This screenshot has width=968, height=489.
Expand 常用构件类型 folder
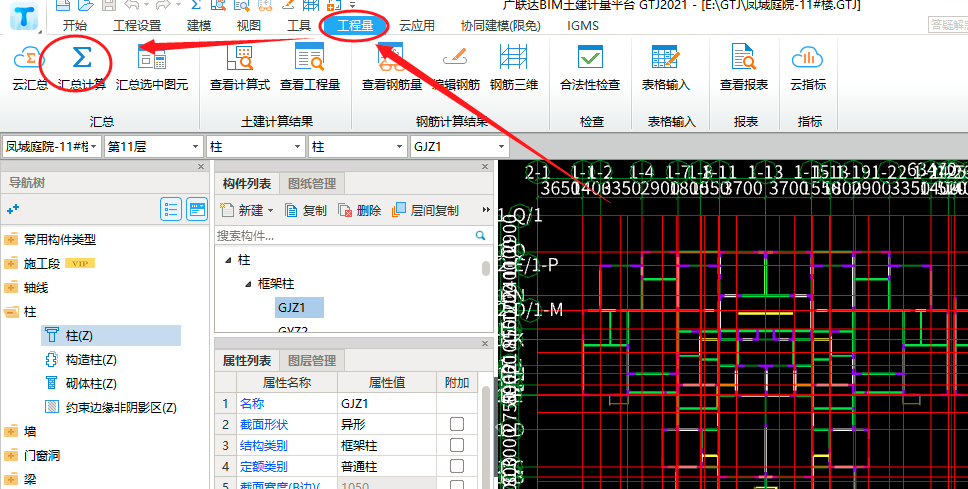10,239
